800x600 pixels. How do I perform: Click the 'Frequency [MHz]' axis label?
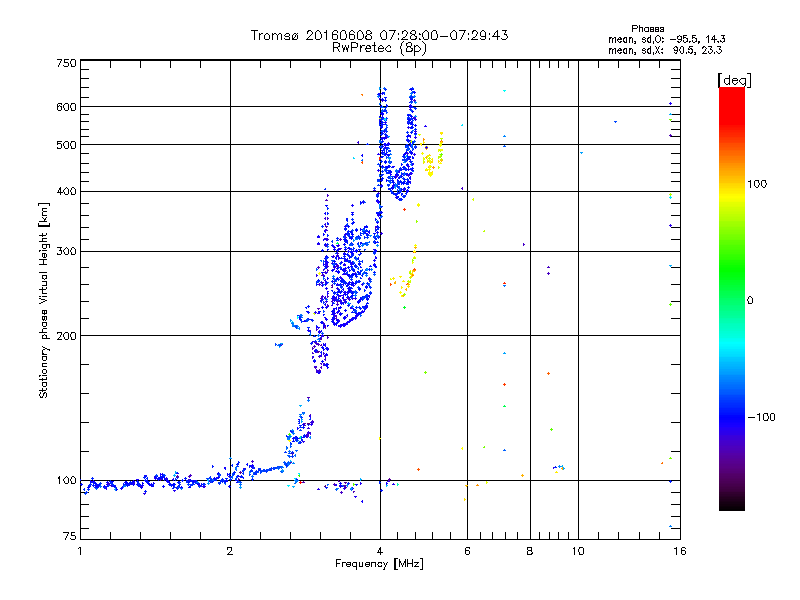pyautogui.click(x=379, y=564)
